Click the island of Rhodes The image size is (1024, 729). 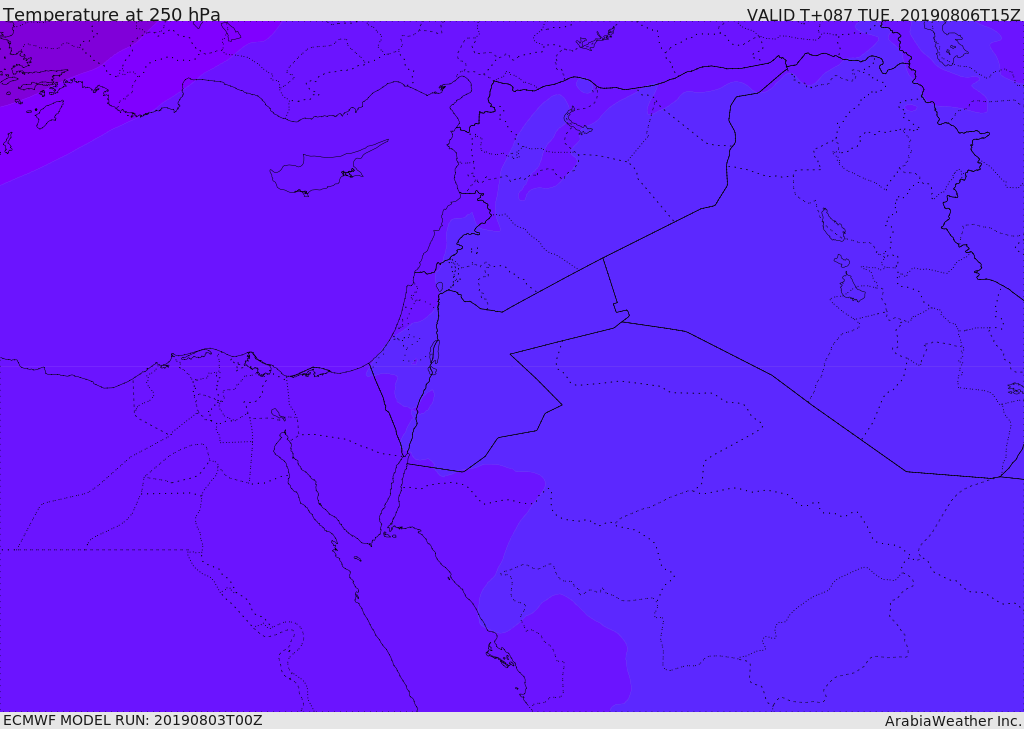pos(50,114)
